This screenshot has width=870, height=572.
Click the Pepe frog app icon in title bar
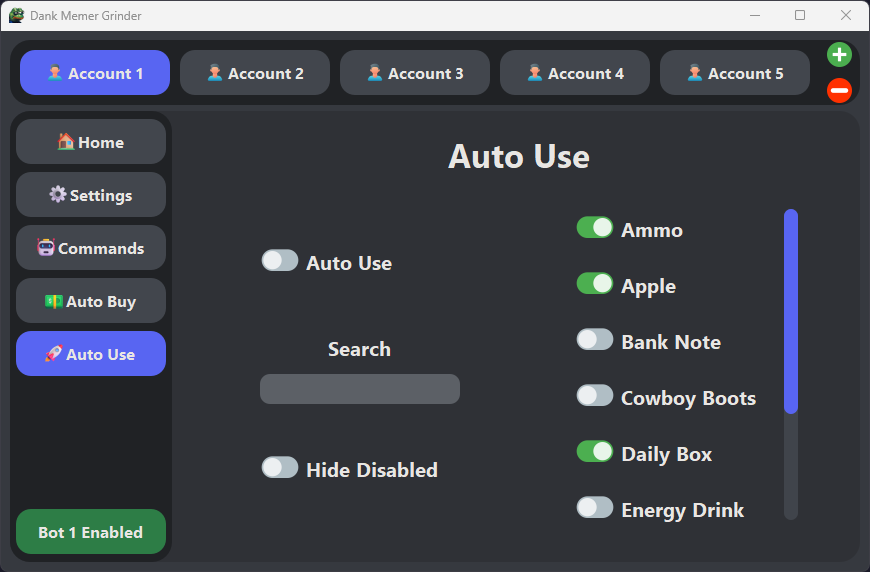[17, 15]
